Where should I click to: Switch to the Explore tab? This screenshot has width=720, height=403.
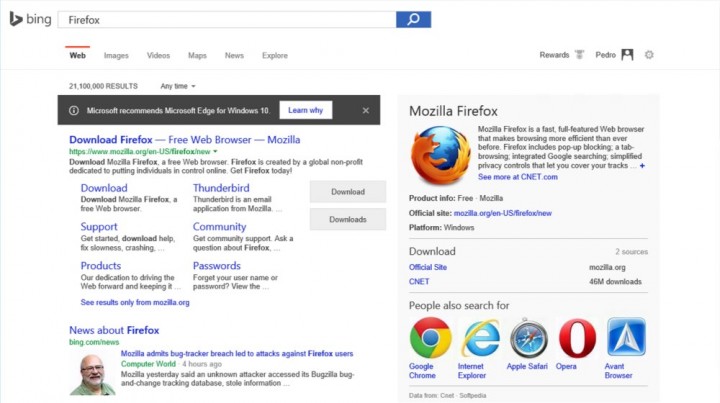tap(275, 56)
